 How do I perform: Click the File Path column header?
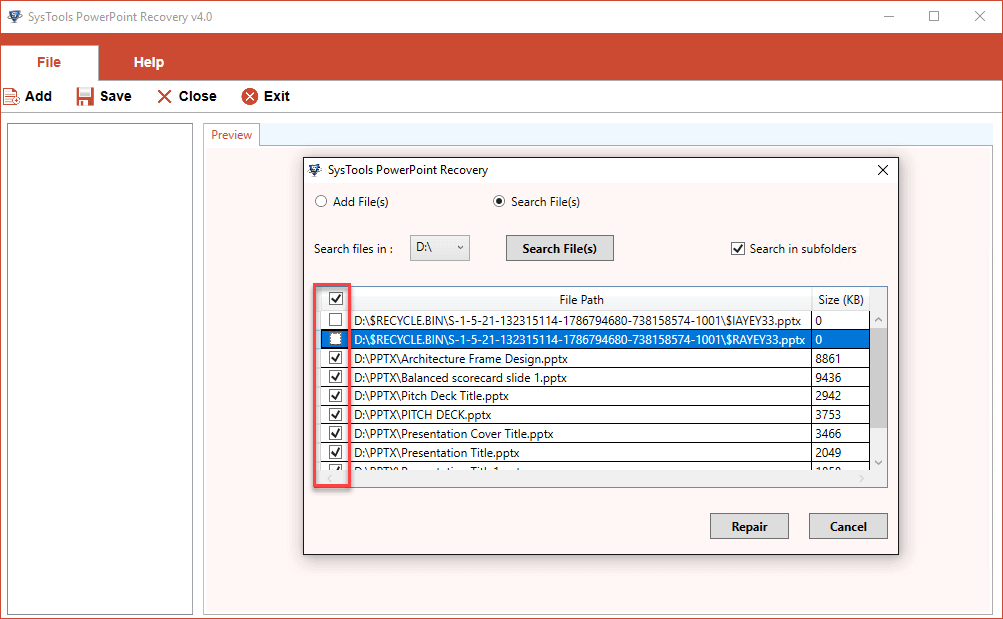[x=581, y=299]
